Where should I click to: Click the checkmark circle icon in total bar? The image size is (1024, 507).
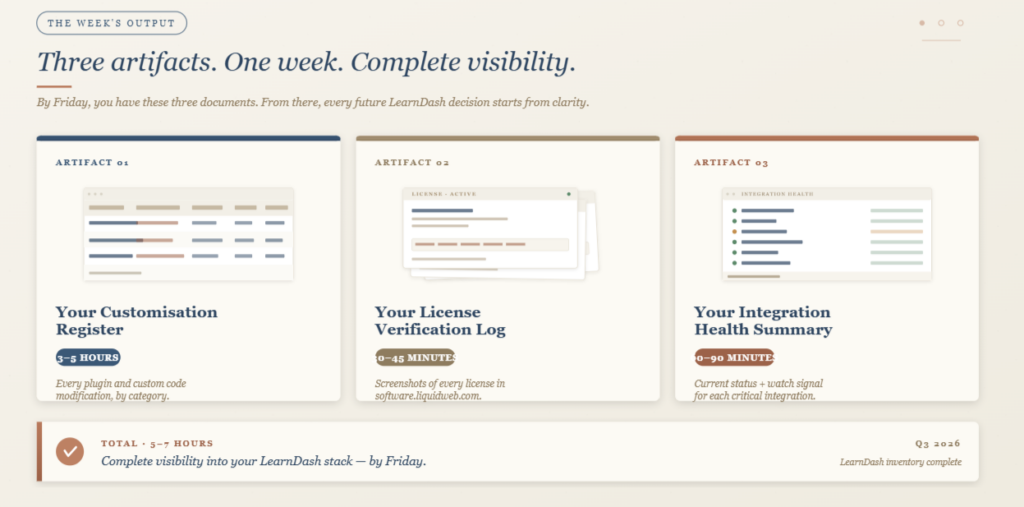pos(70,451)
